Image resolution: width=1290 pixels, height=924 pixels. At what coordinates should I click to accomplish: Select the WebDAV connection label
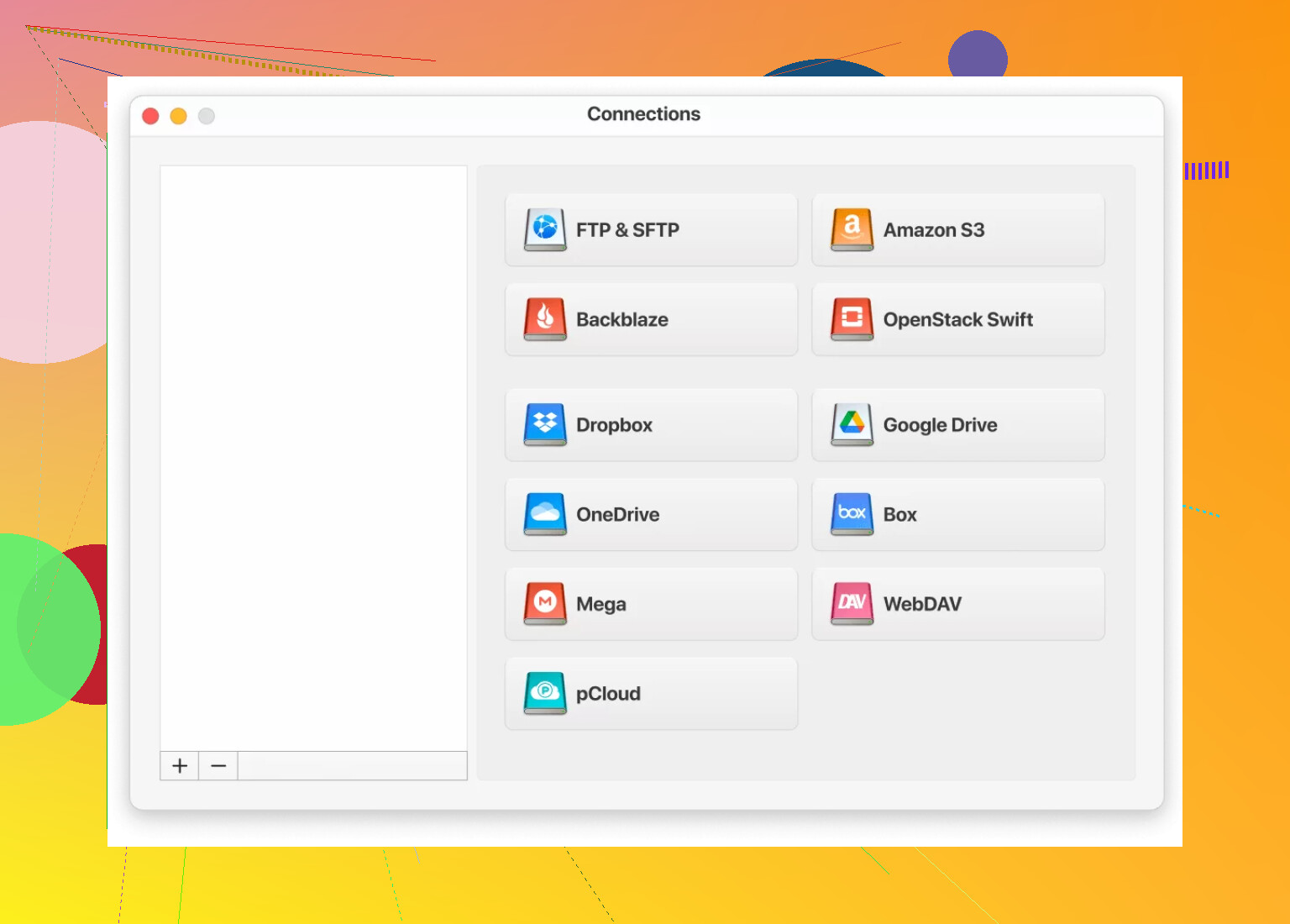pos(922,604)
